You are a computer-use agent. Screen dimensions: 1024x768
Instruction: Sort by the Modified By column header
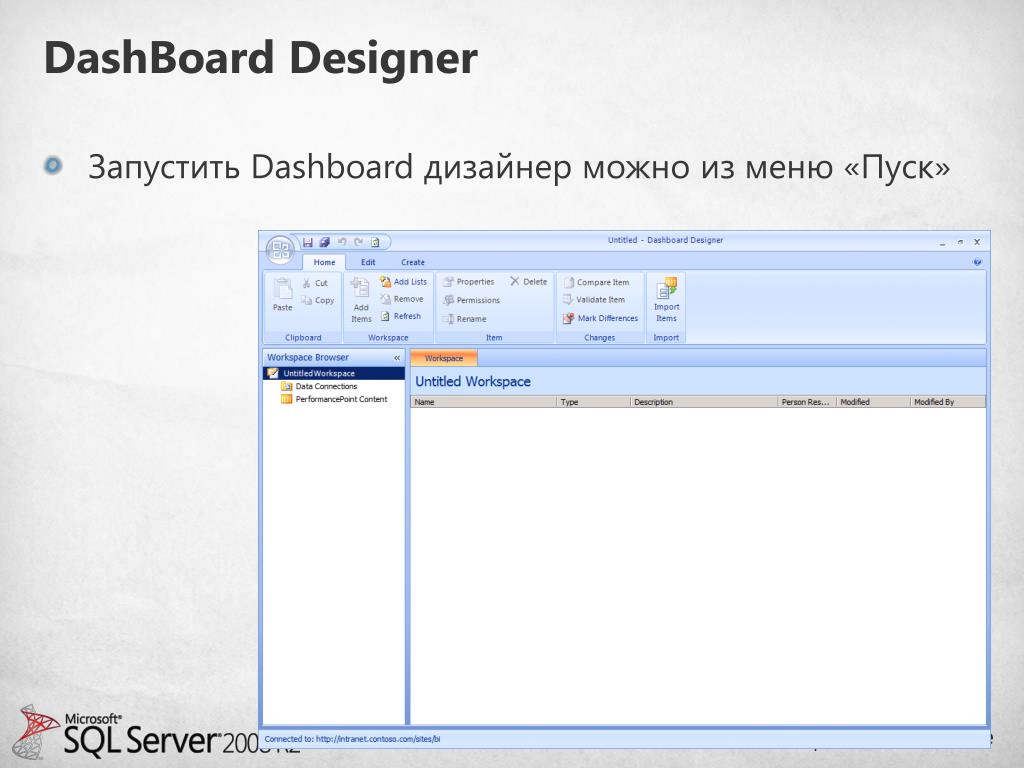948,402
